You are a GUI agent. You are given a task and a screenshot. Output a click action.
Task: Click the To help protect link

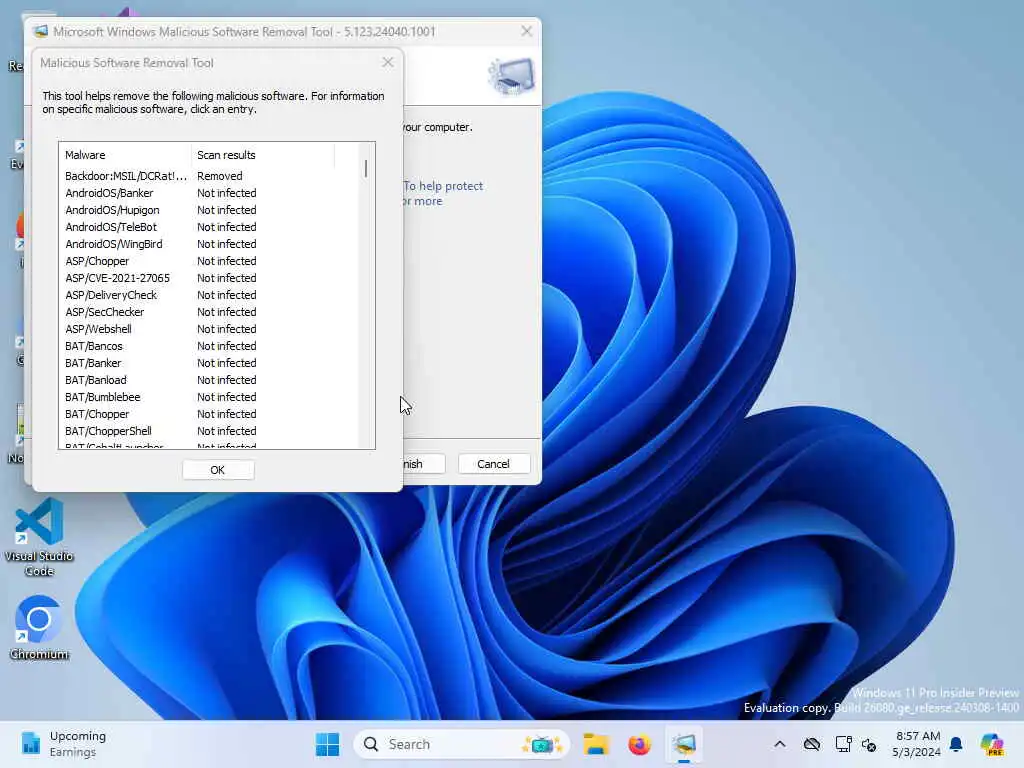point(443,186)
